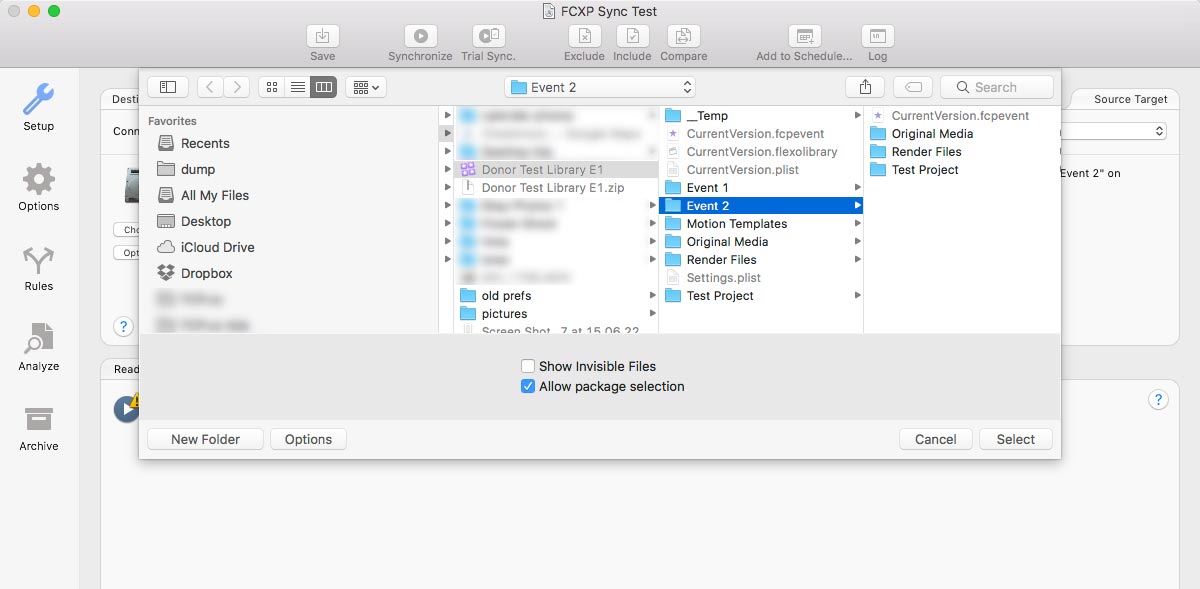The width and height of the screenshot is (1200, 589).
Task: Click the Options button in dialog
Action: 308,439
